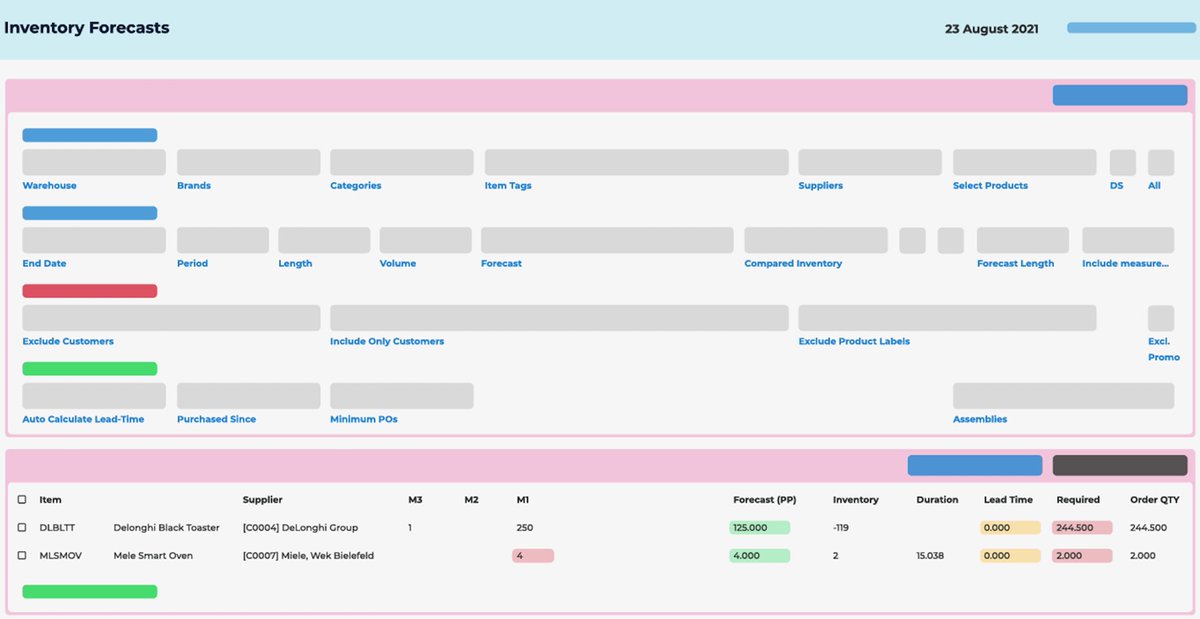Click the Volume field
The height and width of the screenshot is (619, 1200).
[x=425, y=240]
